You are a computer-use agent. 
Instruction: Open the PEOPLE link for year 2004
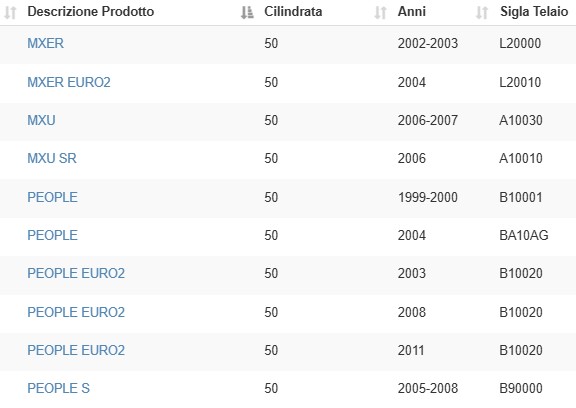pyautogui.click(x=53, y=235)
